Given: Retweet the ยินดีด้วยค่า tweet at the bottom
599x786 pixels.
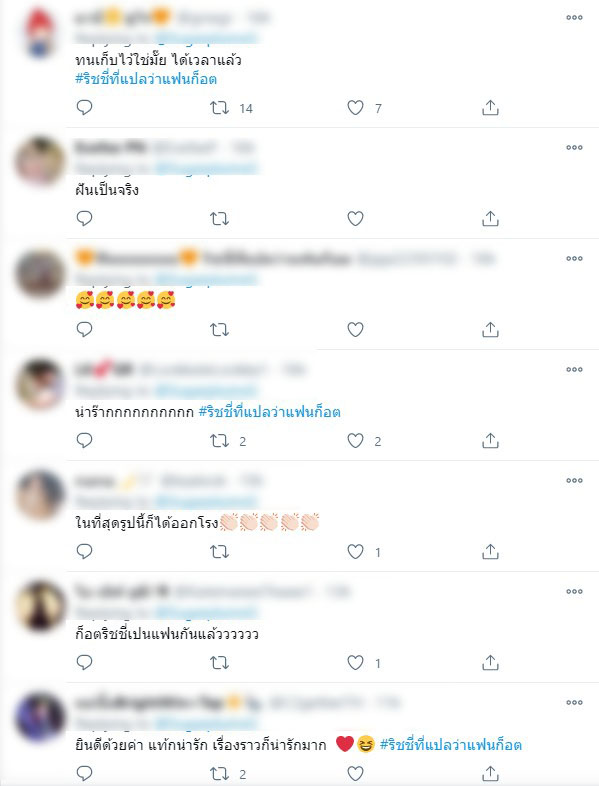Looking at the screenshot, I should (x=220, y=774).
